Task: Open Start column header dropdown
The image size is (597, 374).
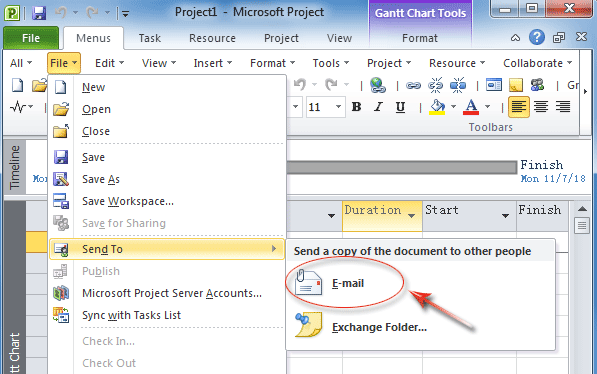Action: pyautogui.click(x=505, y=216)
